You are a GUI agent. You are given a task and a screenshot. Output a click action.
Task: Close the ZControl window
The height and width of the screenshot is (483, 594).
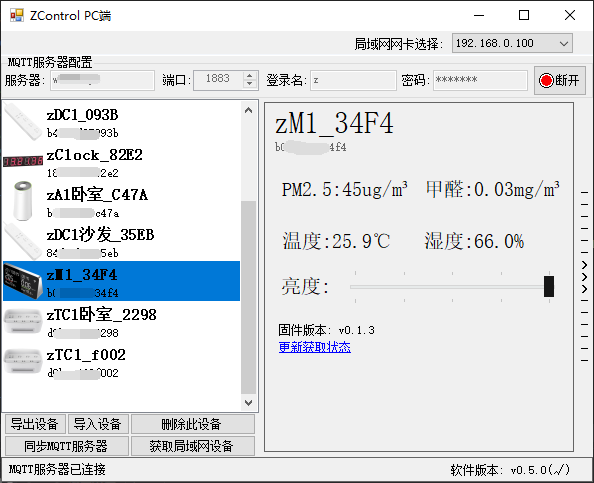[x=570, y=16]
